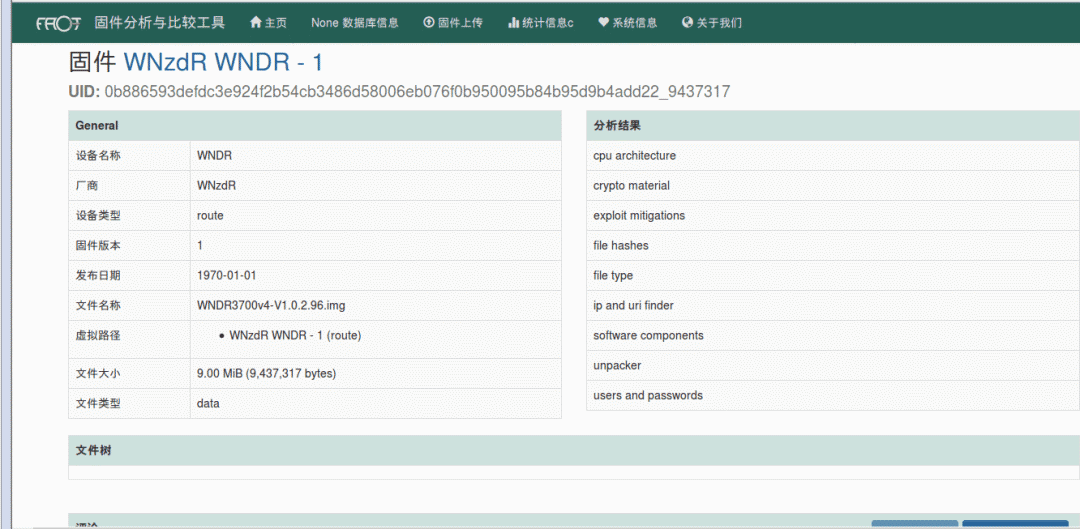Click the upload icon beside 固件上传
Image resolution: width=1080 pixels, height=529 pixels.
point(428,23)
